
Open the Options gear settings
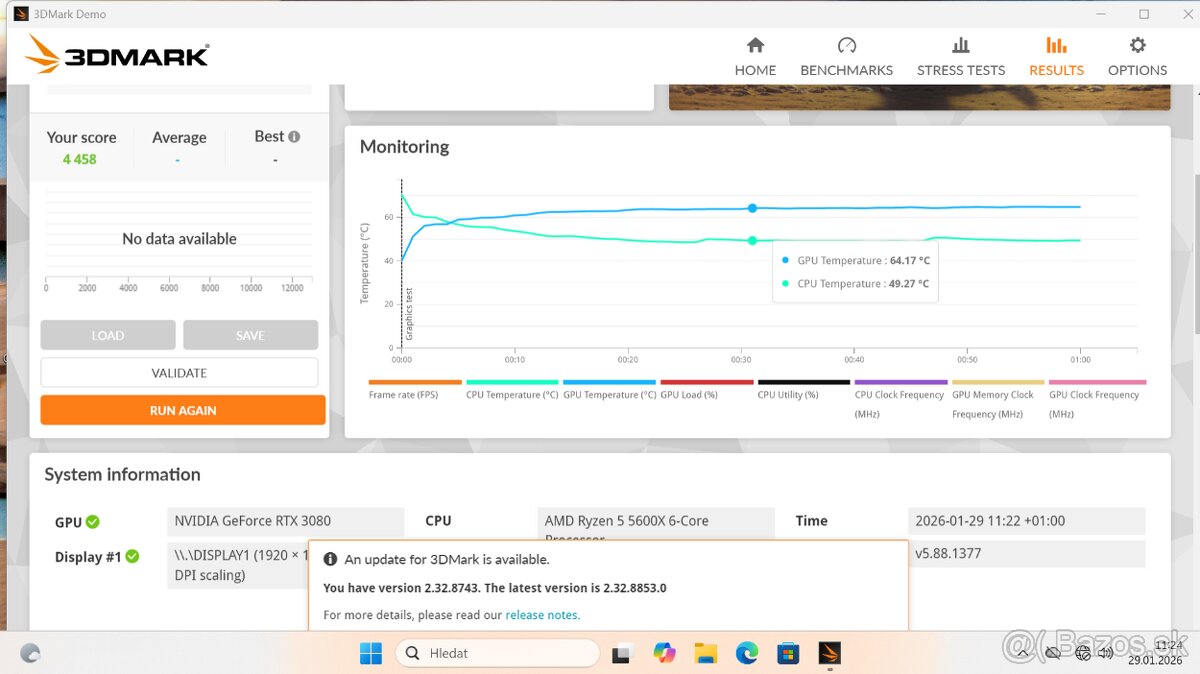click(x=1137, y=57)
